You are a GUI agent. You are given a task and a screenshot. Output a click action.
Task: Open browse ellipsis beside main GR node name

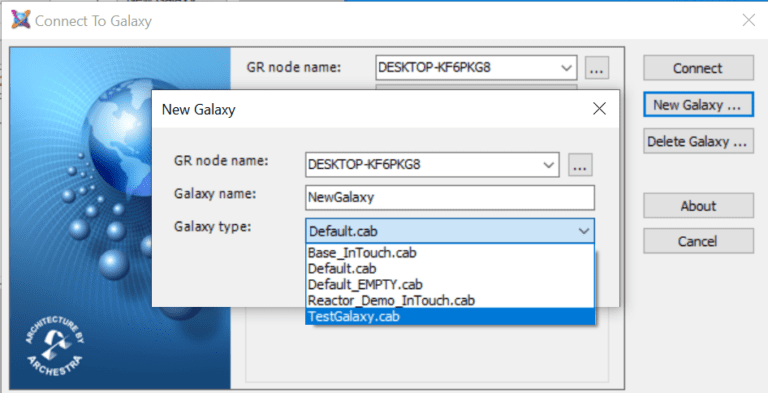(x=597, y=68)
